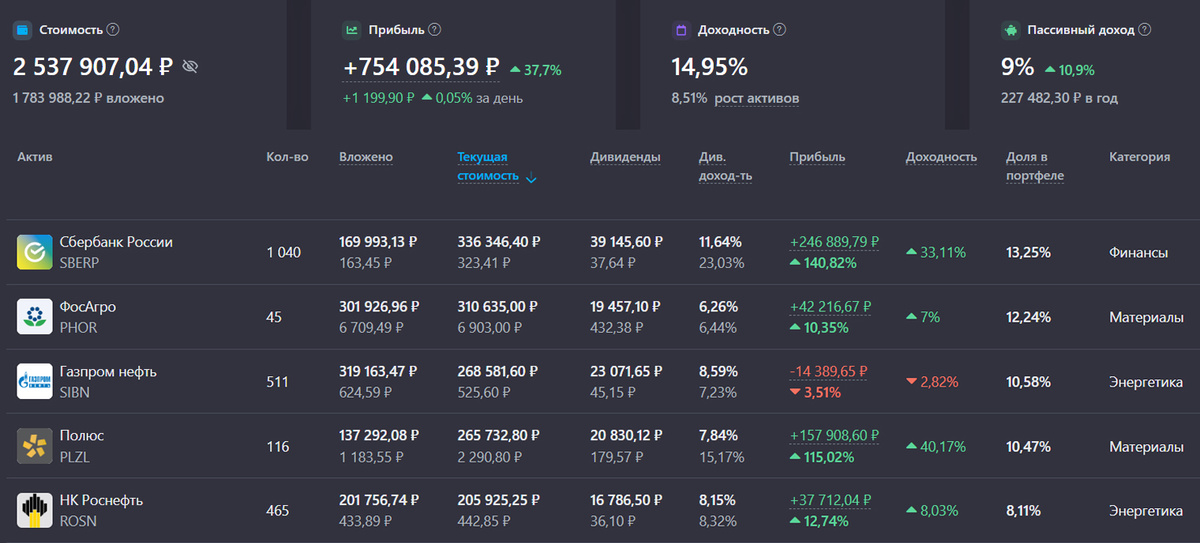
Task: Click the Кол-во column header
Action: (x=287, y=157)
